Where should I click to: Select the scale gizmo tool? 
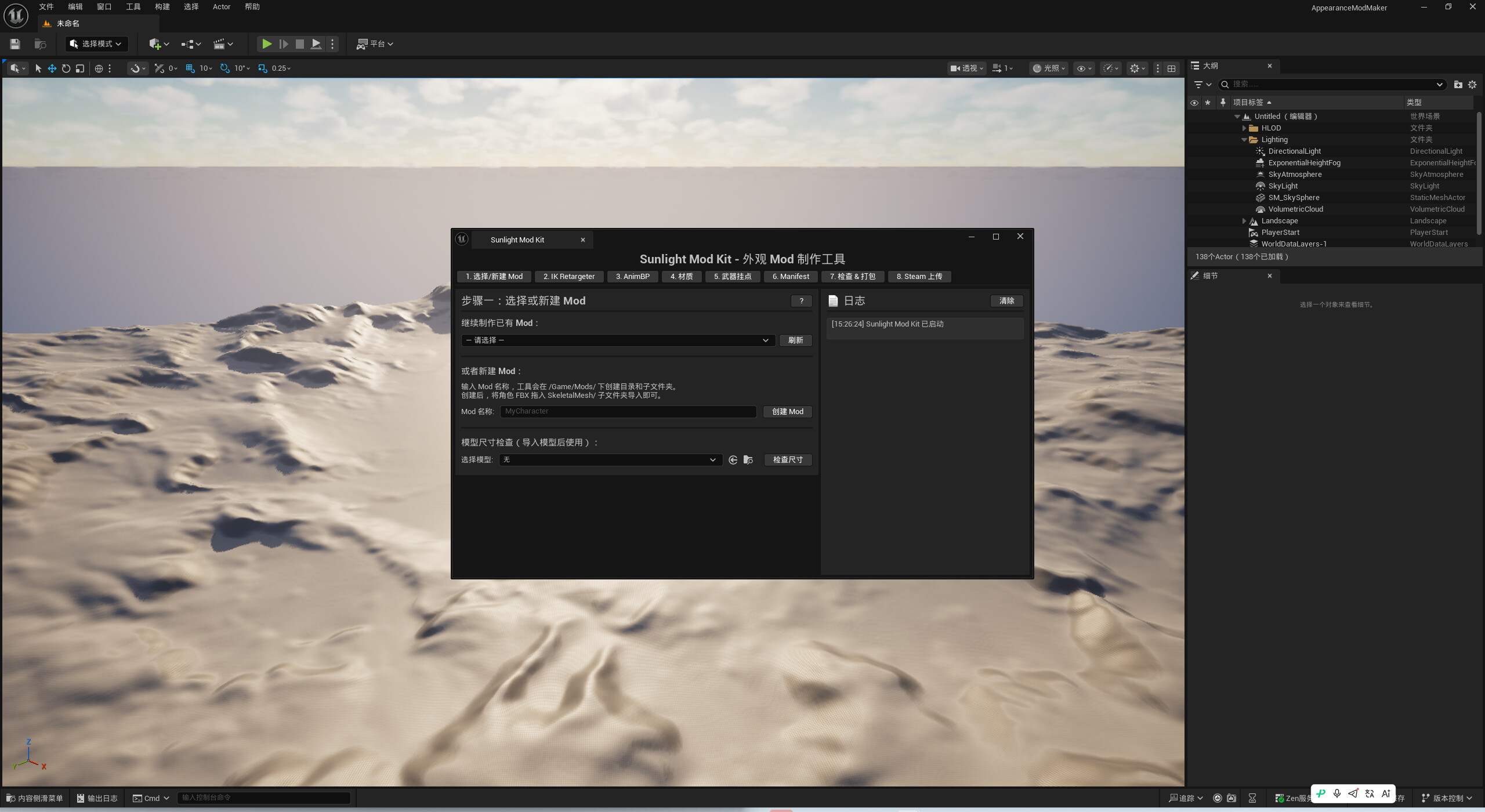[80, 68]
